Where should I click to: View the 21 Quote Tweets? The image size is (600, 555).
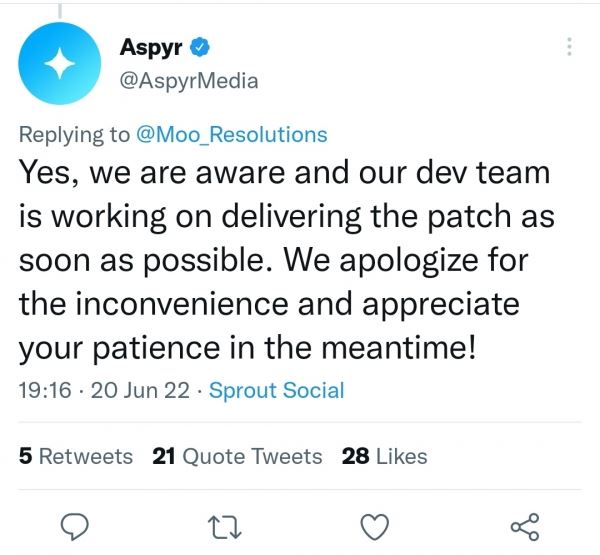coord(237,456)
